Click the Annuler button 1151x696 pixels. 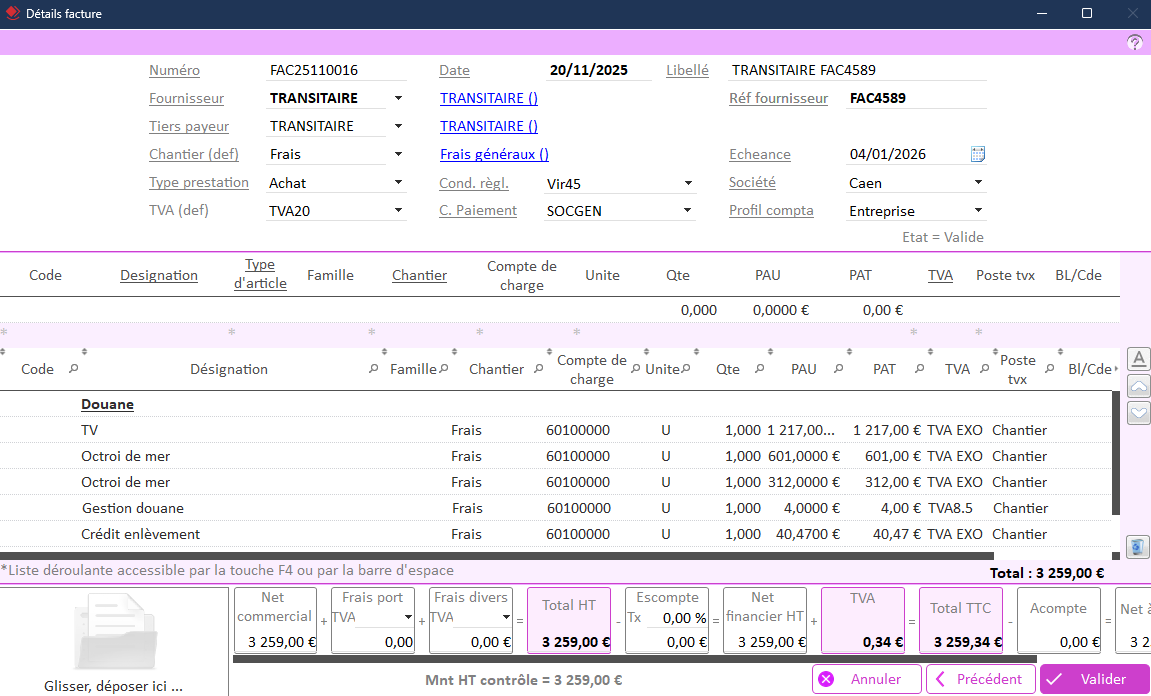866,679
